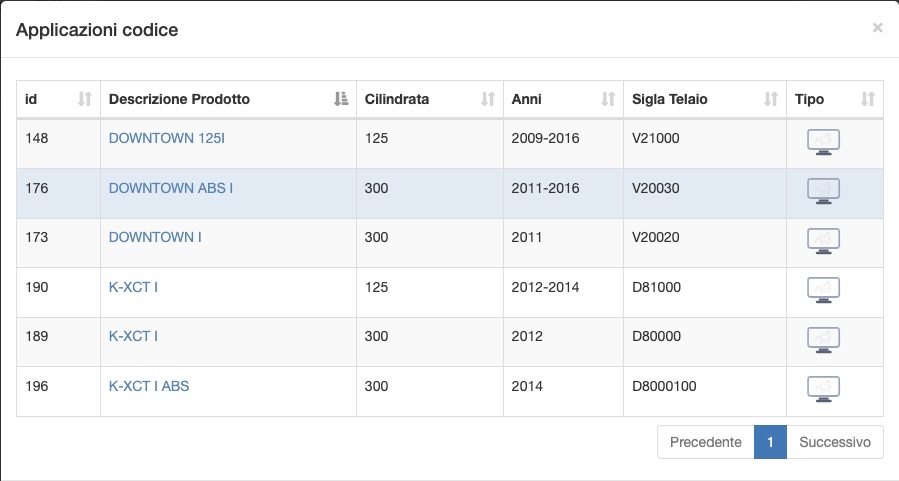Open the K-XCT I ABS link

149,386
